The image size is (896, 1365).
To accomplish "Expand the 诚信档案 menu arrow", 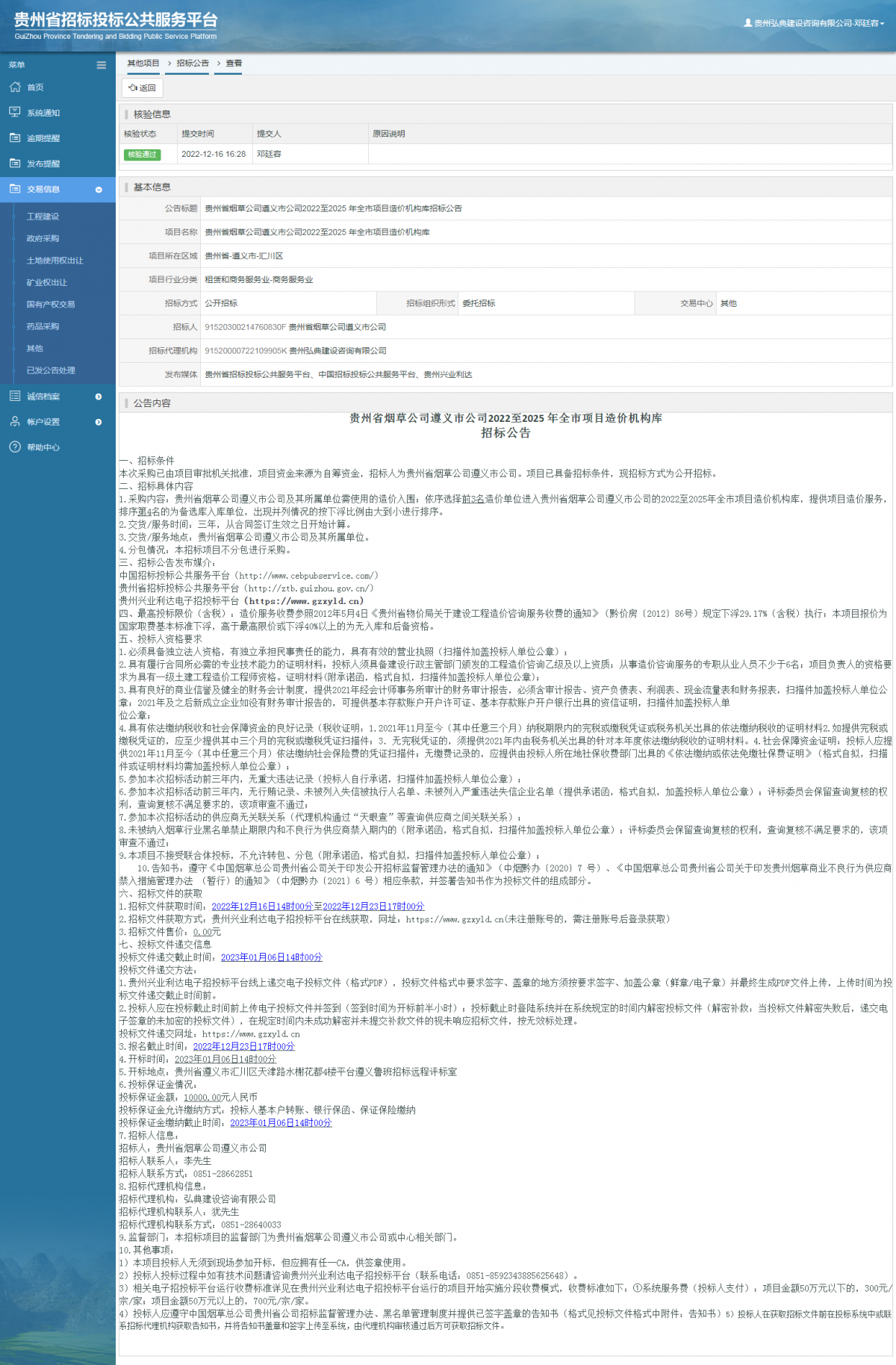I will (x=99, y=397).
